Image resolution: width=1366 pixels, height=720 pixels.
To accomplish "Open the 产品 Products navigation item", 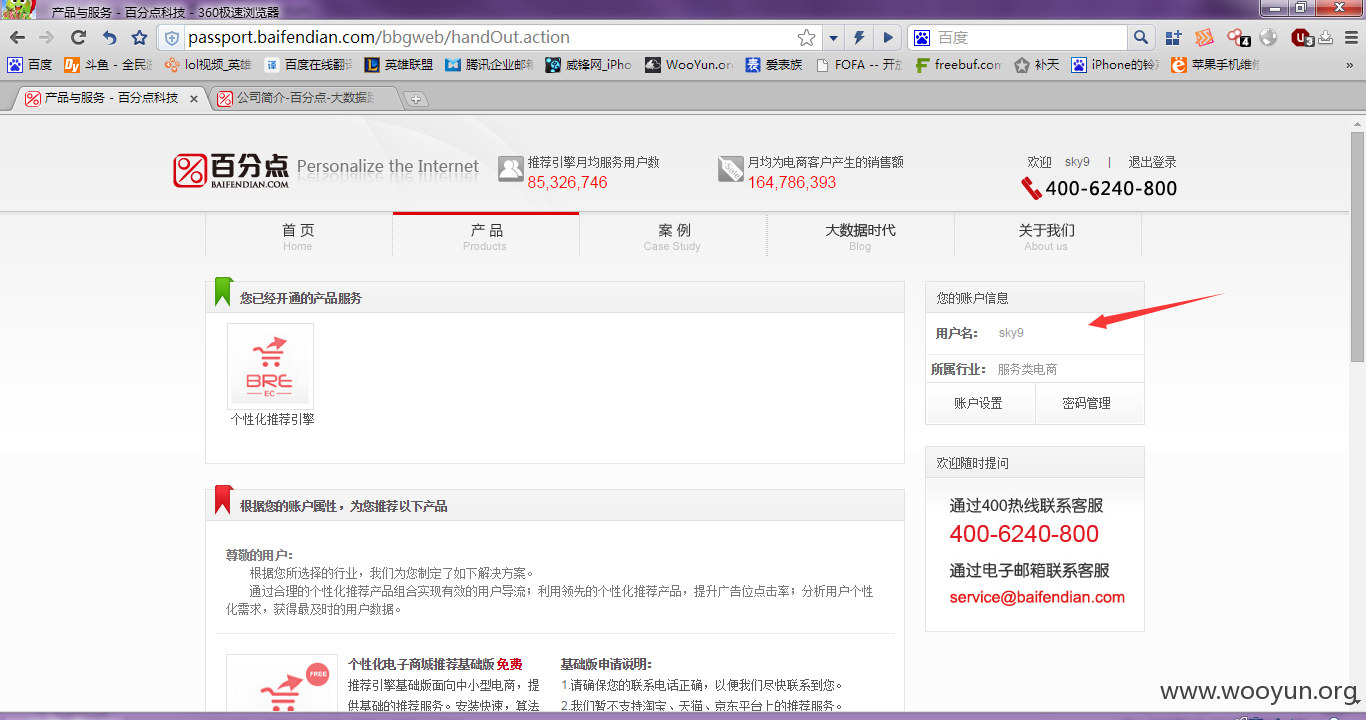I will coord(486,236).
